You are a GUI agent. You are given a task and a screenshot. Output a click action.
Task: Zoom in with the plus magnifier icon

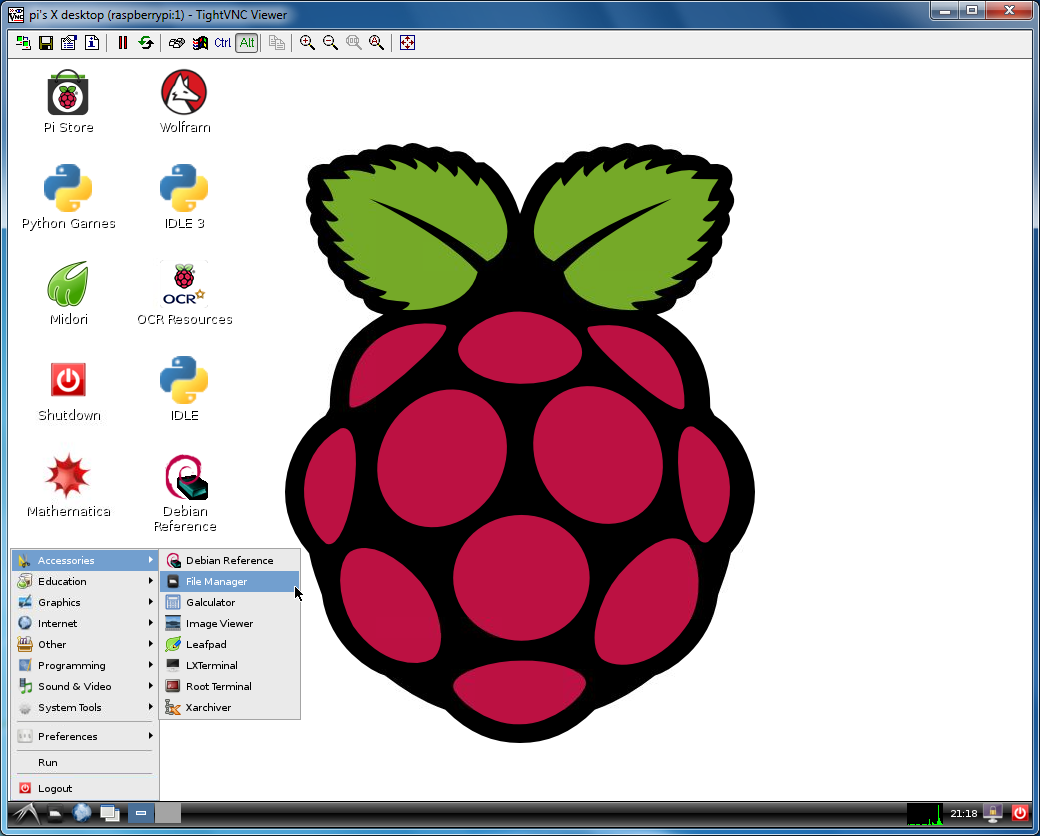[x=307, y=43]
